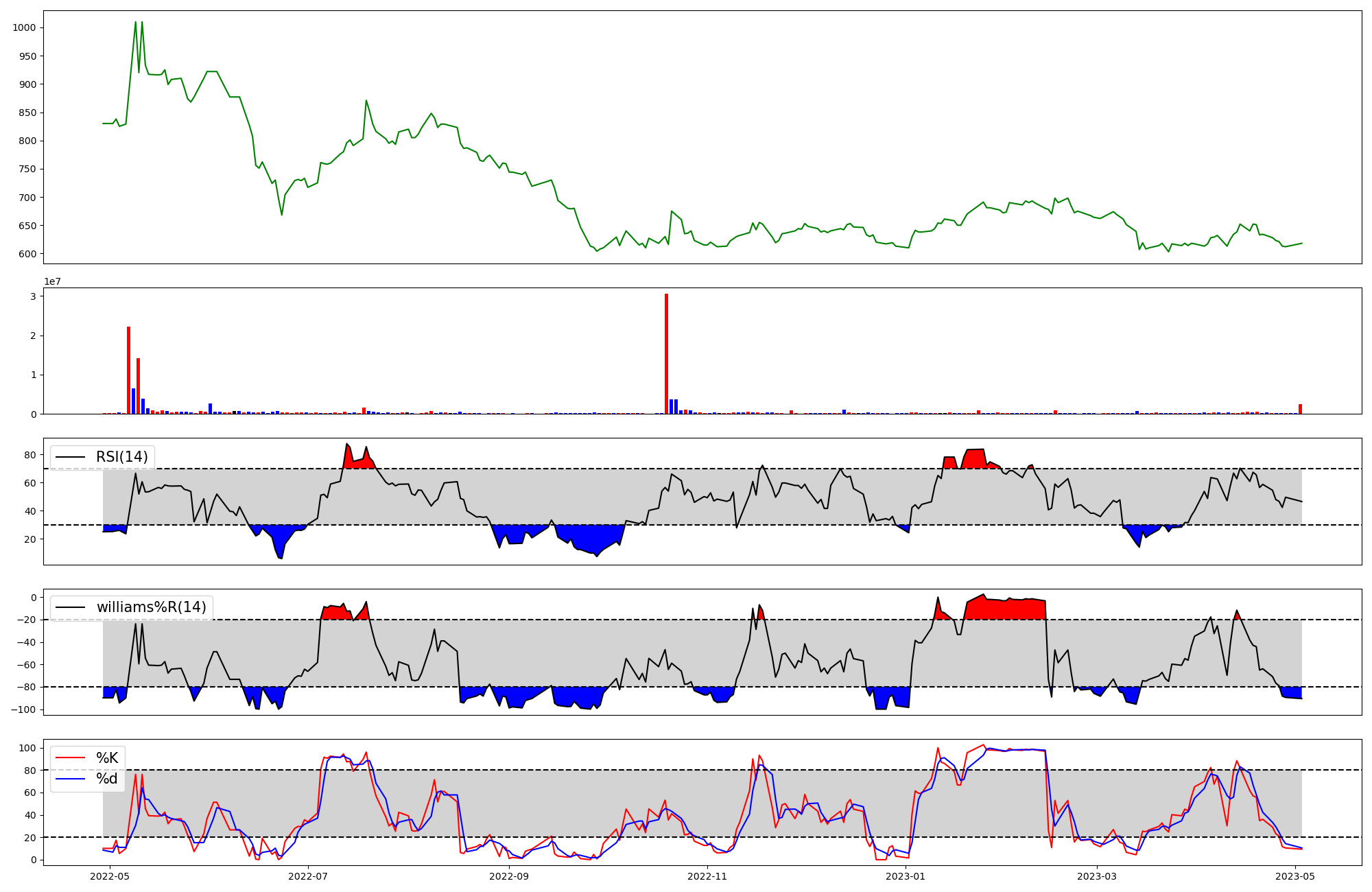1372x892 pixels.
Task: Click the blue %d line sample in legend
Action: tap(70, 779)
